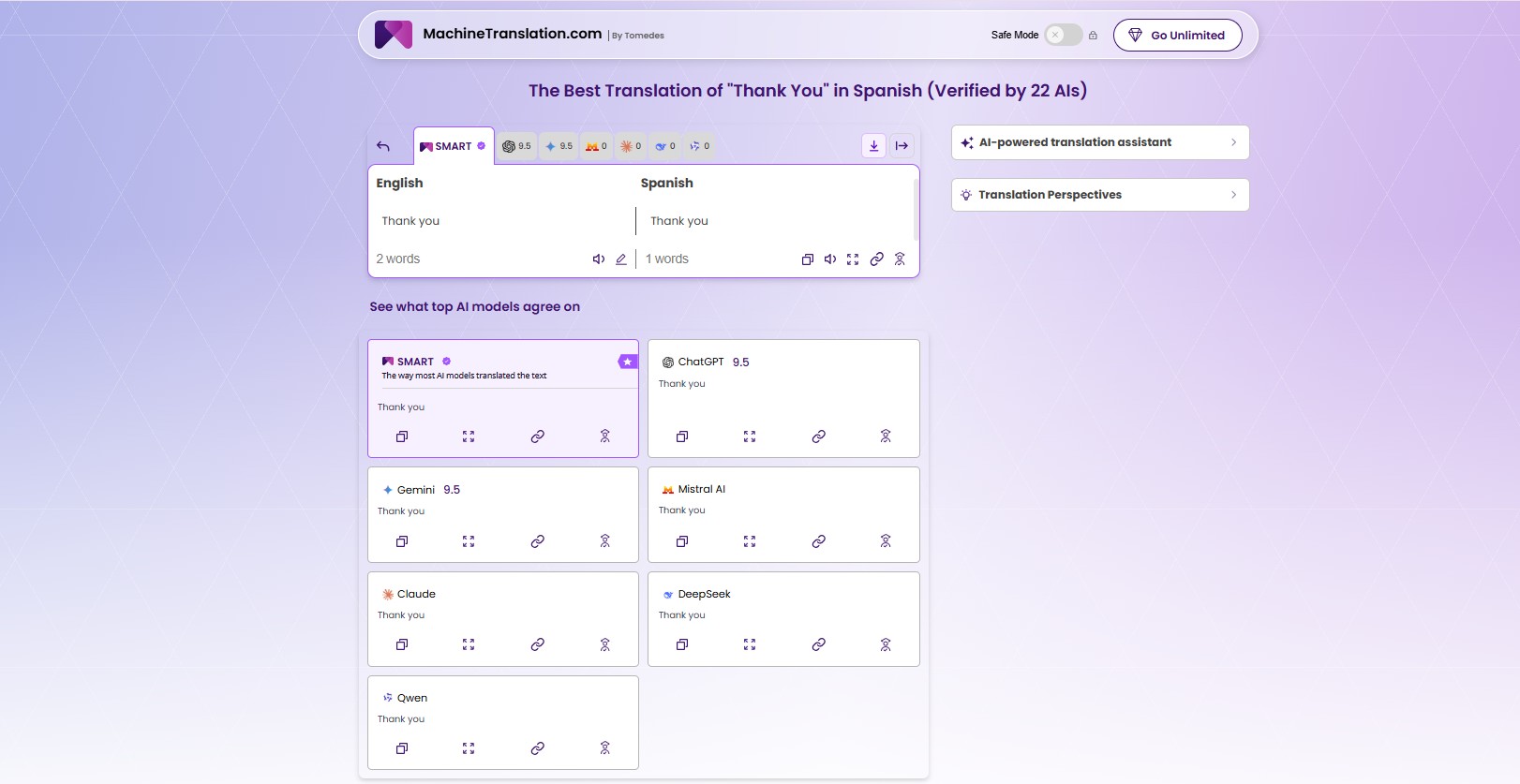
Task: Expand the Mistral AI card fullscreen
Action: pos(750,541)
